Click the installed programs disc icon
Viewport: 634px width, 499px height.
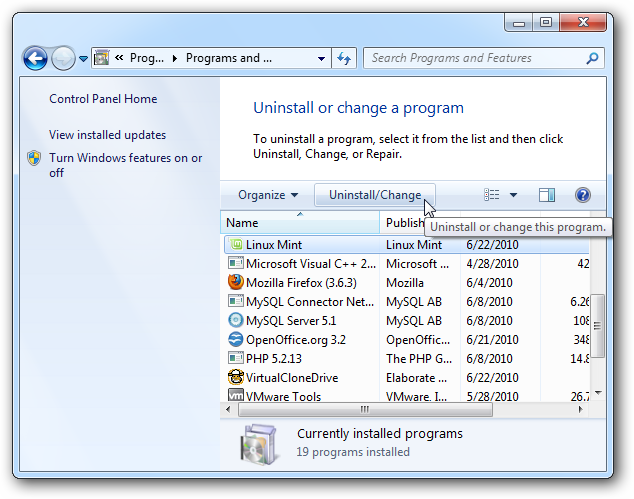click(259, 444)
